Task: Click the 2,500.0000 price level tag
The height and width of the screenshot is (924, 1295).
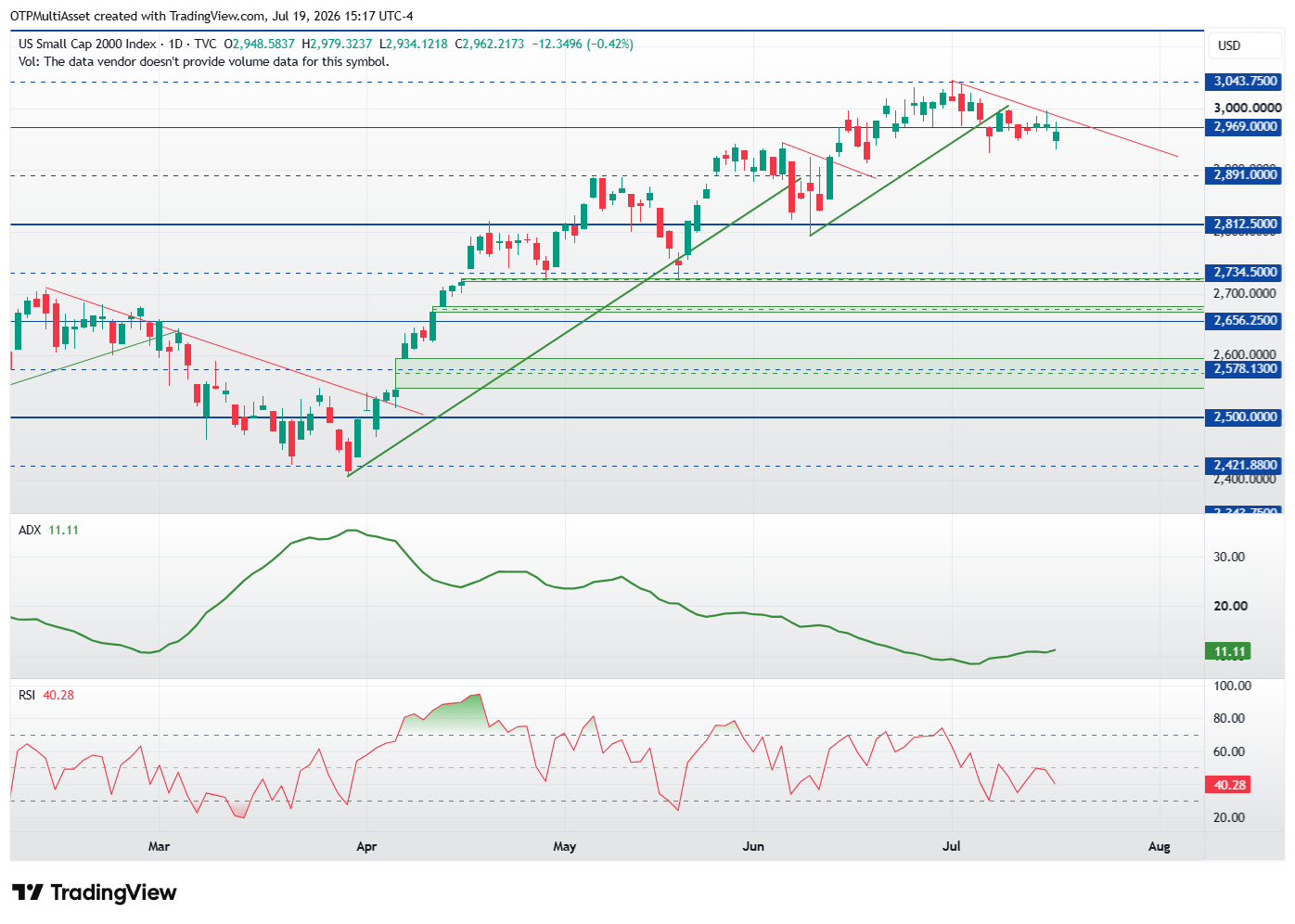Action: coord(1244,417)
